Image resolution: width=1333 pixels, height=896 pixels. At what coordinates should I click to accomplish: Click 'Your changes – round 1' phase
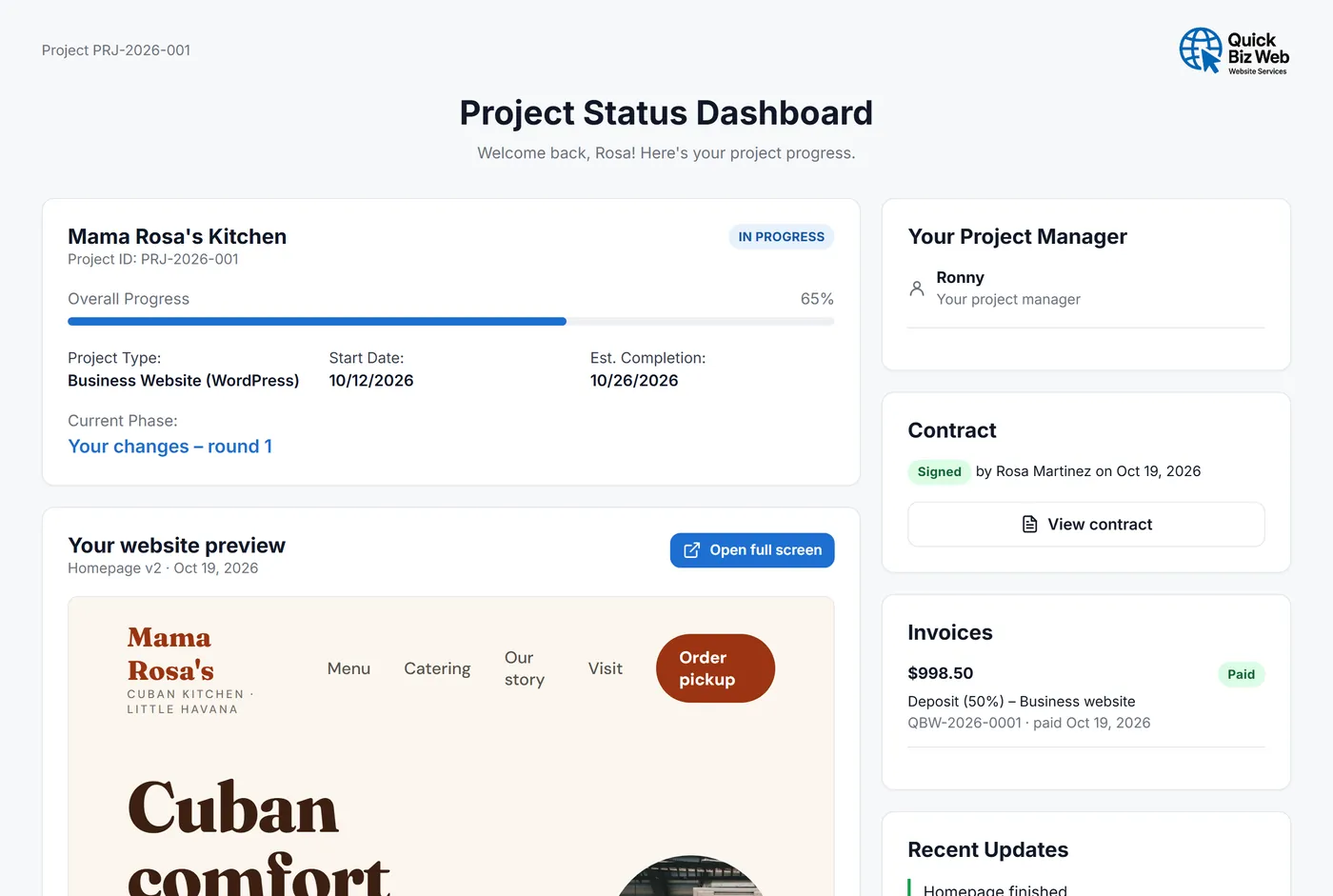[x=170, y=447]
